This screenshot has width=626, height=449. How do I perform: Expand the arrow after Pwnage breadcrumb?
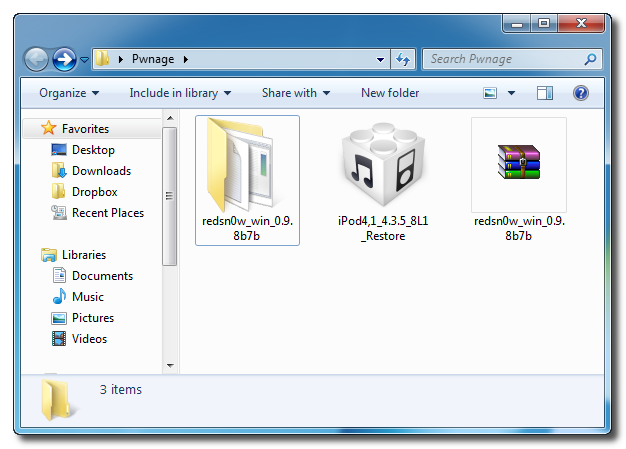186,59
